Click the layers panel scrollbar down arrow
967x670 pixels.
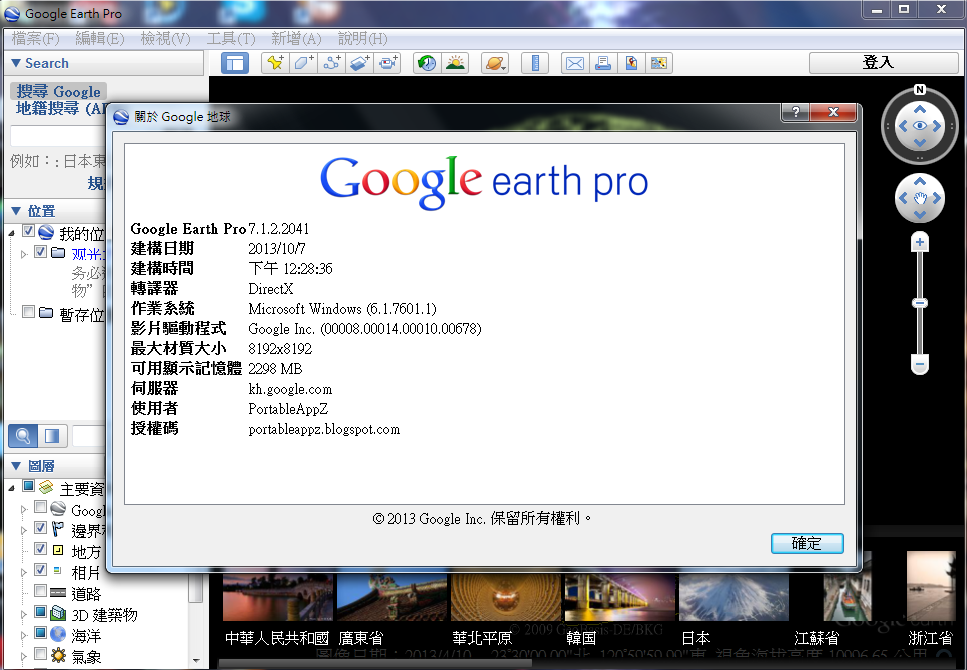pyautogui.click(x=196, y=661)
